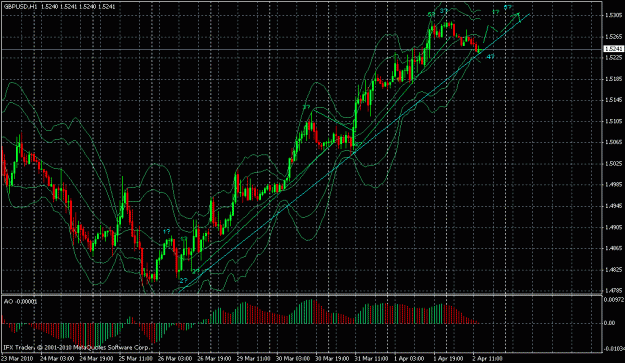
Task: Click the 23 Mar 2010 date label
Action: (18, 358)
